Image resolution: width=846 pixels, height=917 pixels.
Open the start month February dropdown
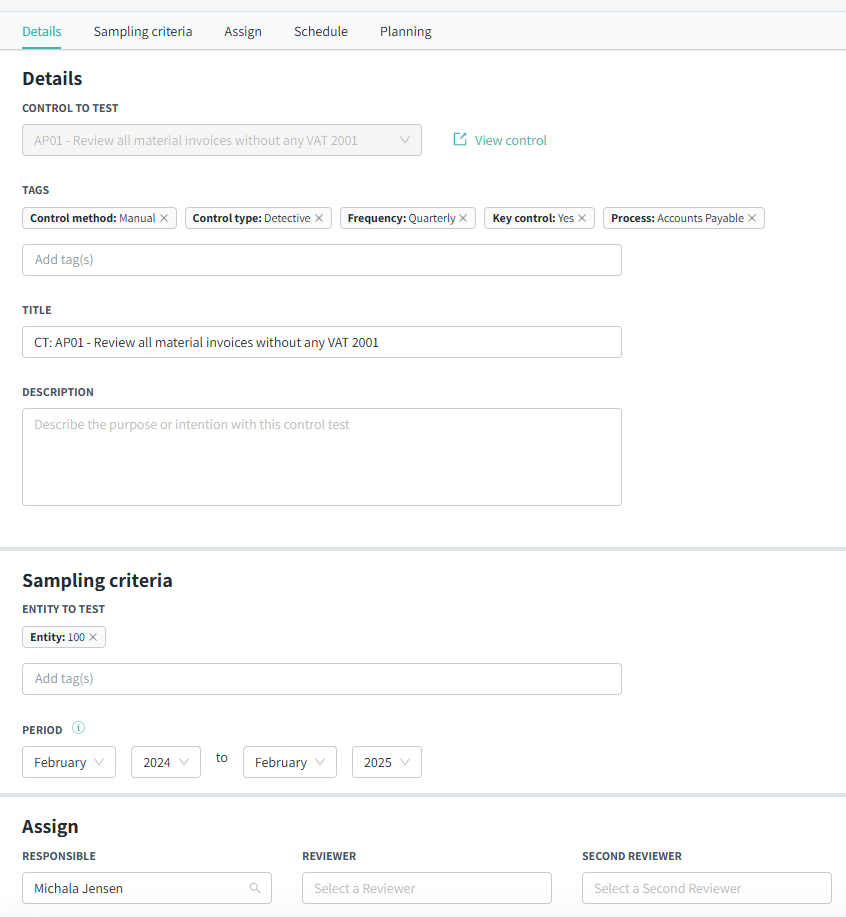coord(69,762)
